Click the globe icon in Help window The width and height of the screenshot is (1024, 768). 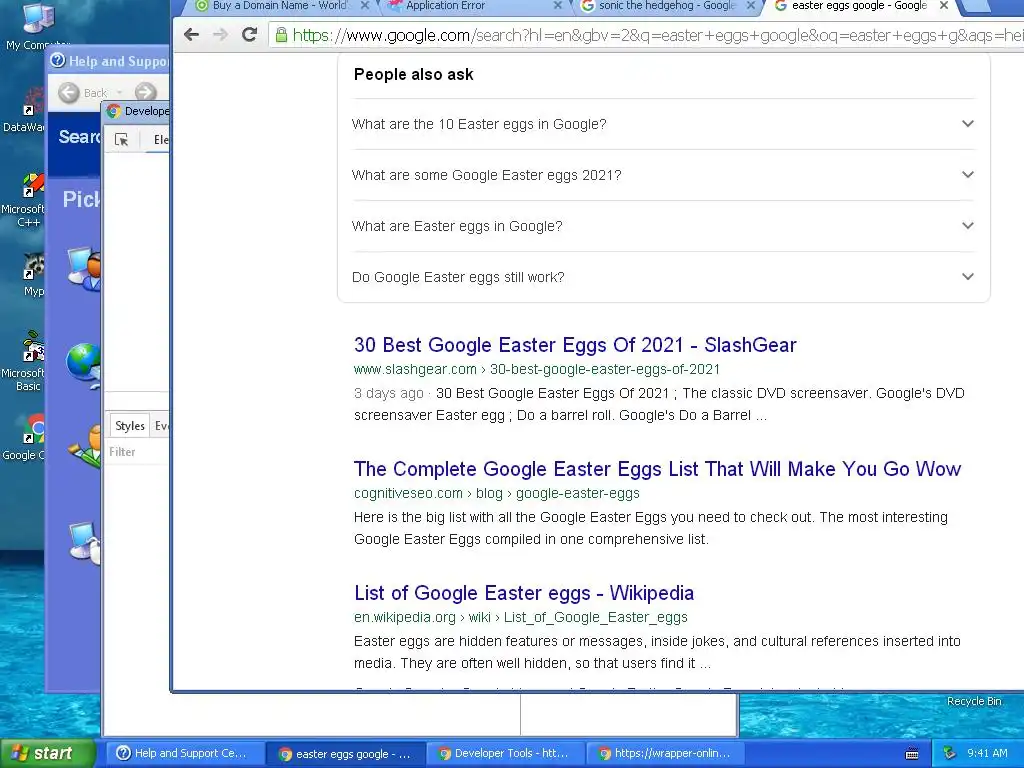[84, 364]
